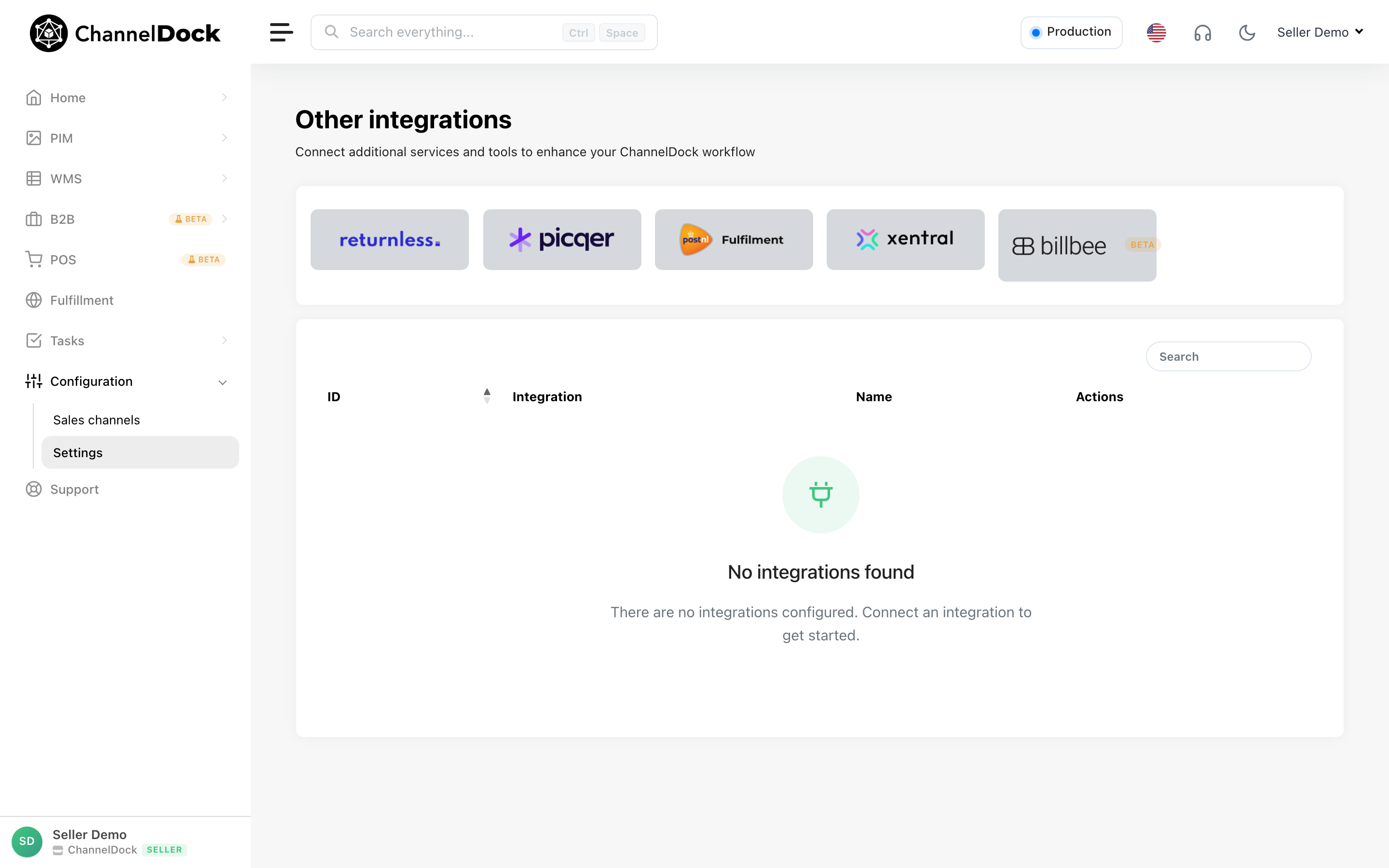
Task: Click the SELLER badge in footer
Action: click(x=164, y=850)
